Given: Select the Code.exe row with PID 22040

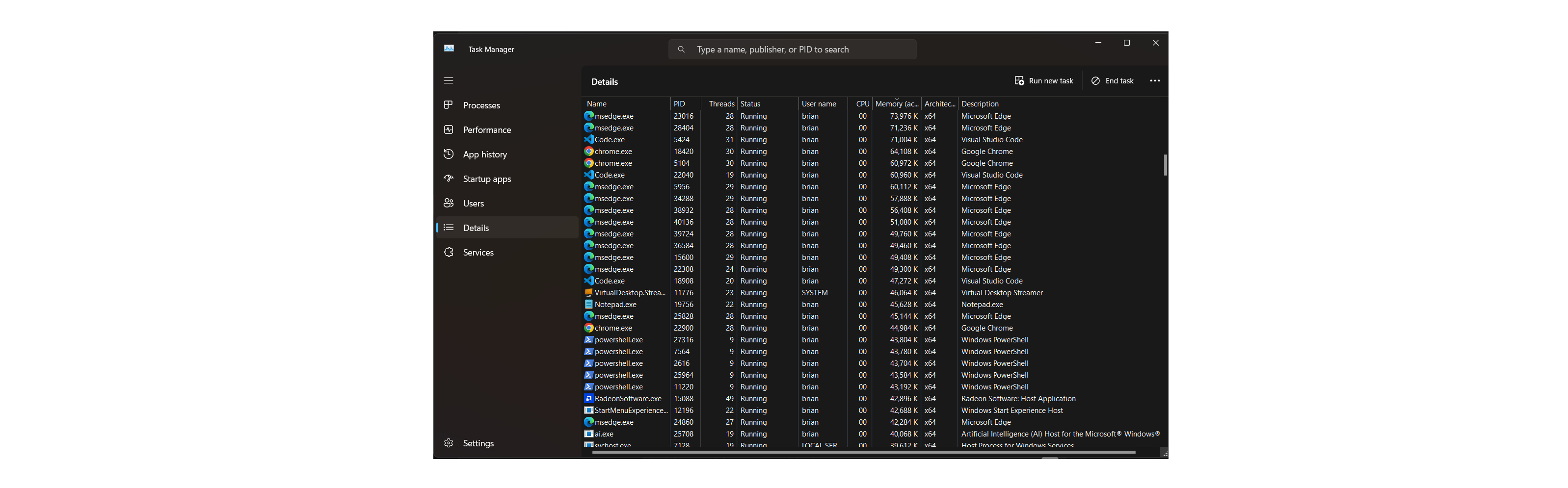Looking at the screenshot, I should point(872,175).
